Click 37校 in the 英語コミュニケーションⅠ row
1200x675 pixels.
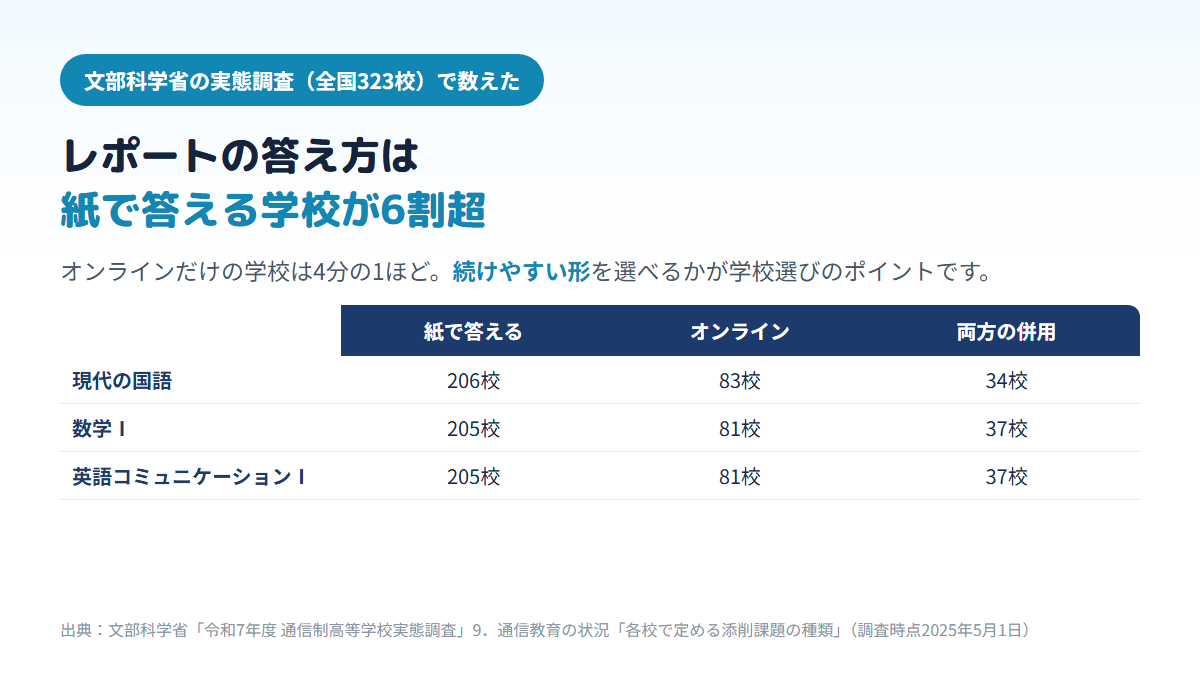[1006, 477]
